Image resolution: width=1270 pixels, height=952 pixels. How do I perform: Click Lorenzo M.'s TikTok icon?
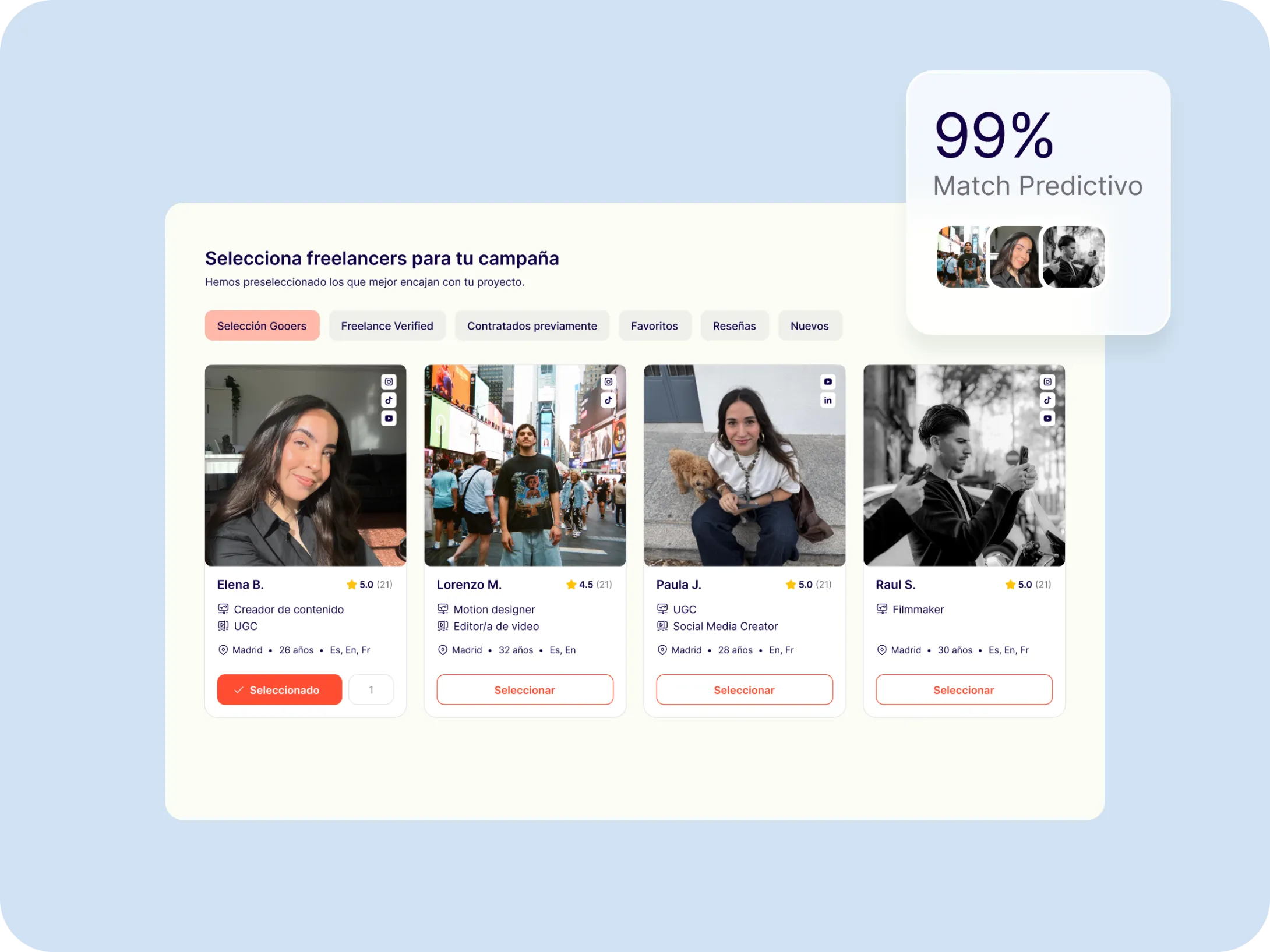click(608, 400)
